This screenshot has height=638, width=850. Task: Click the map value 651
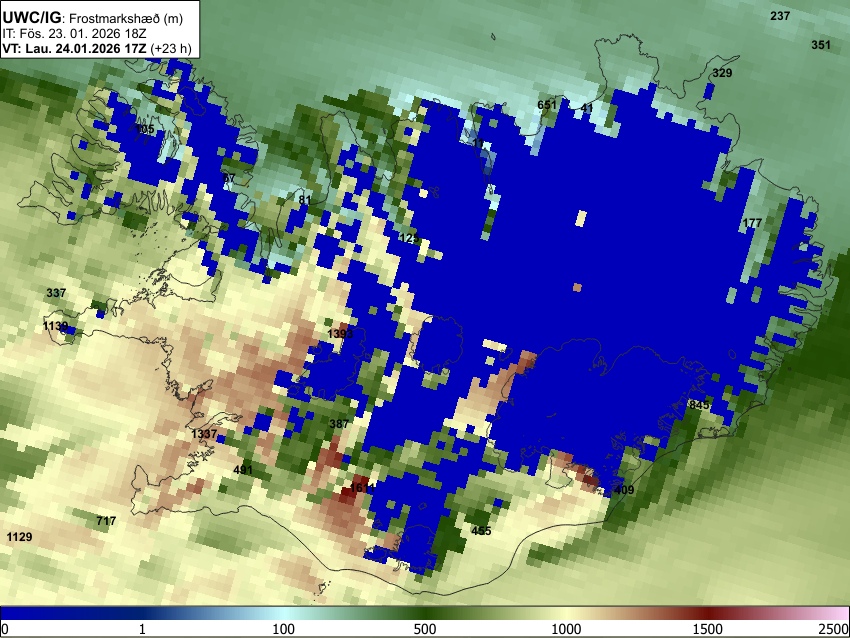coord(547,105)
